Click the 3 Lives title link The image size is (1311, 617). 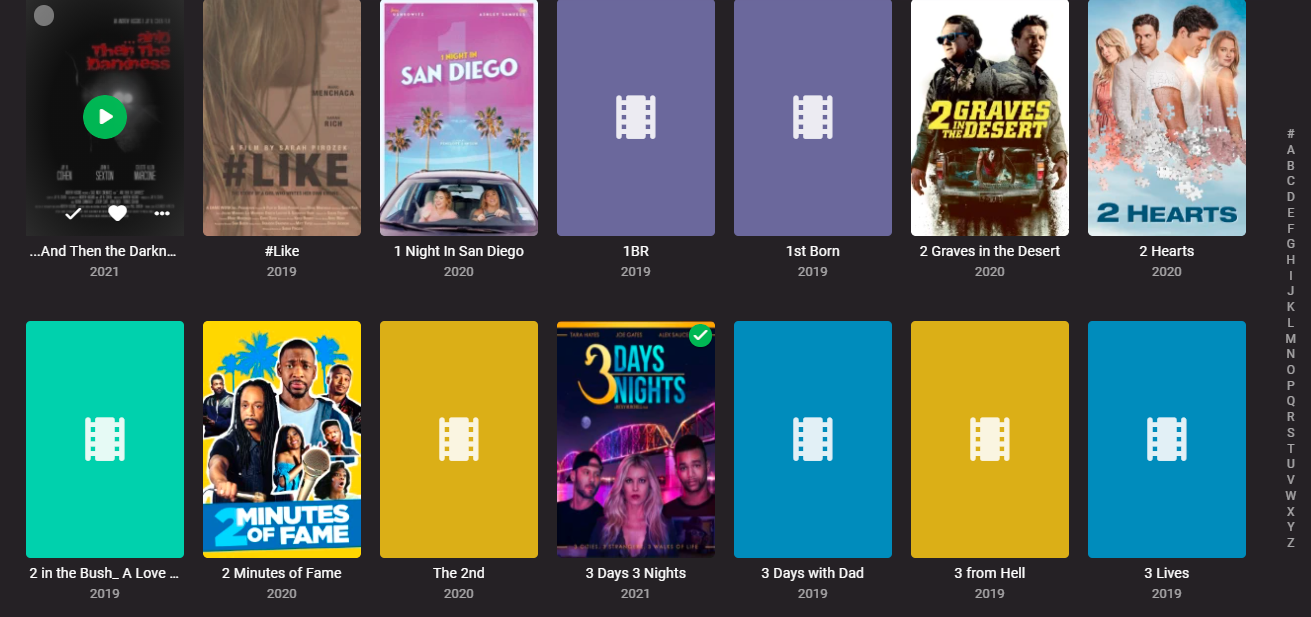click(x=1167, y=573)
